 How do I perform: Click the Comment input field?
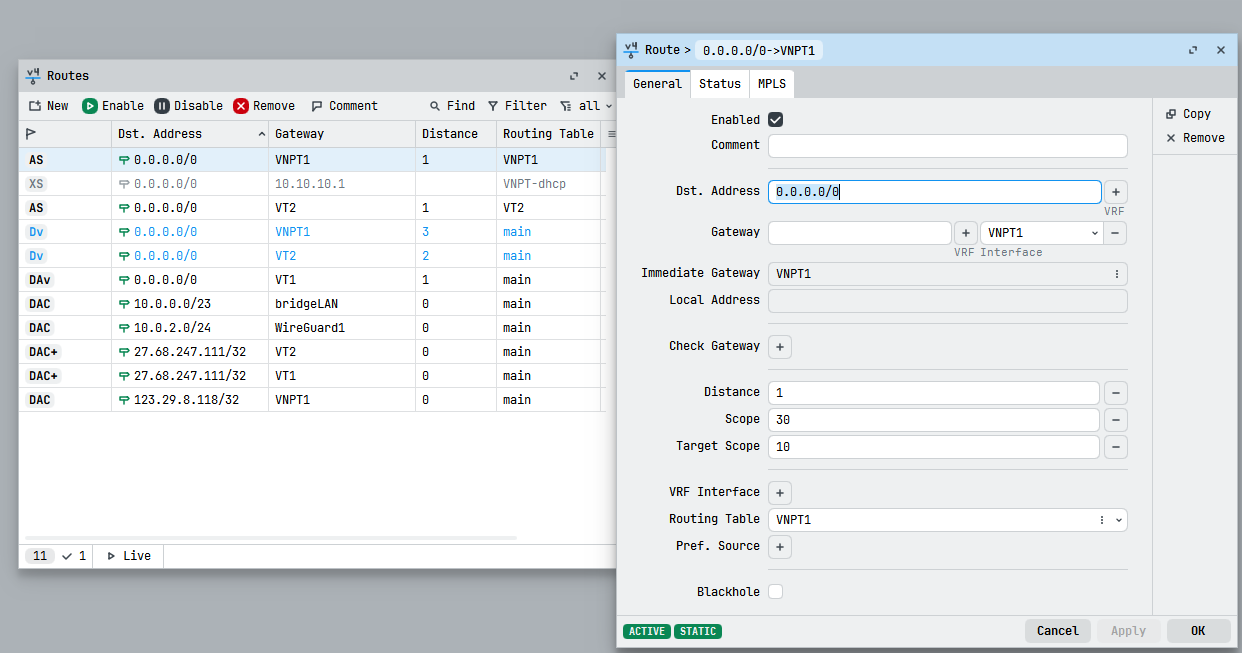click(x=947, y=146)
